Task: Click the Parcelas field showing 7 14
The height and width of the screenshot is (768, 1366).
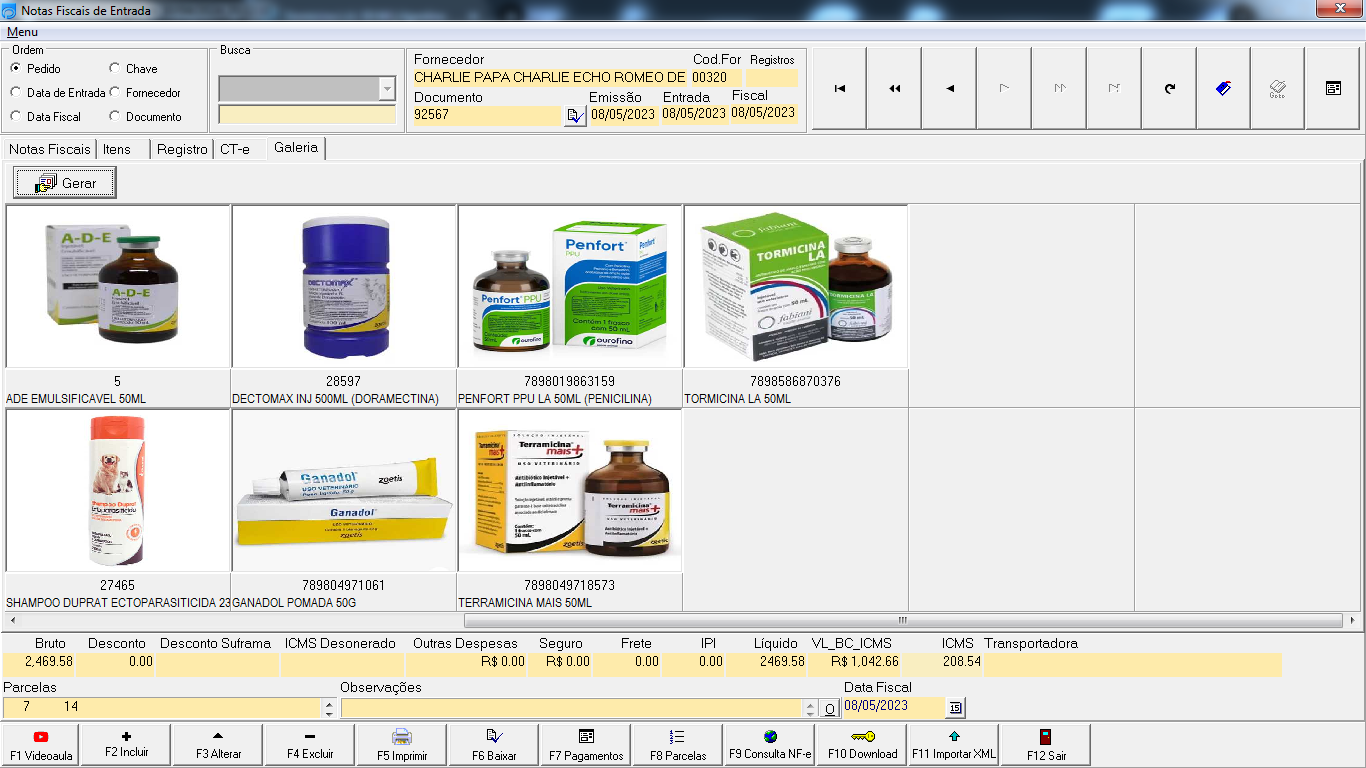Action: [163, 708]
